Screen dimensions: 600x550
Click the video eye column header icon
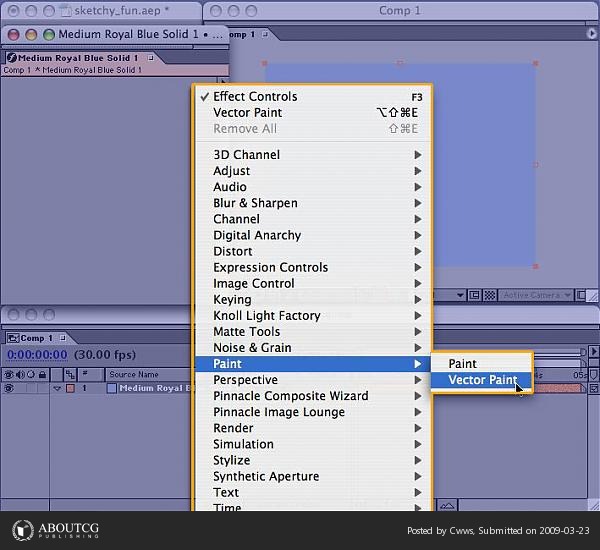[9, 374]
